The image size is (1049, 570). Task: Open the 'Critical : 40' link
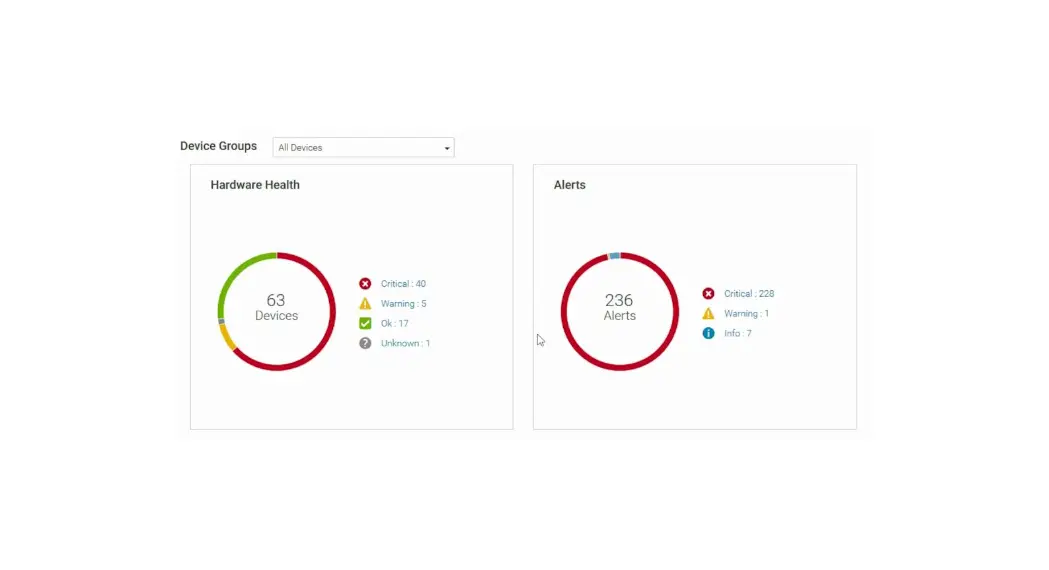pyautogui.click(x=403, y=284)
